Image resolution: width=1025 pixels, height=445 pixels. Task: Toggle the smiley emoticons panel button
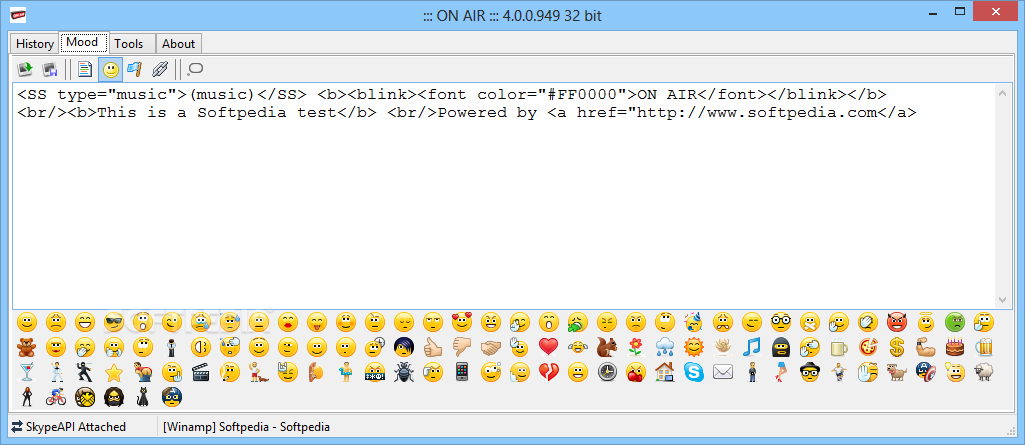tap(110, 69)
